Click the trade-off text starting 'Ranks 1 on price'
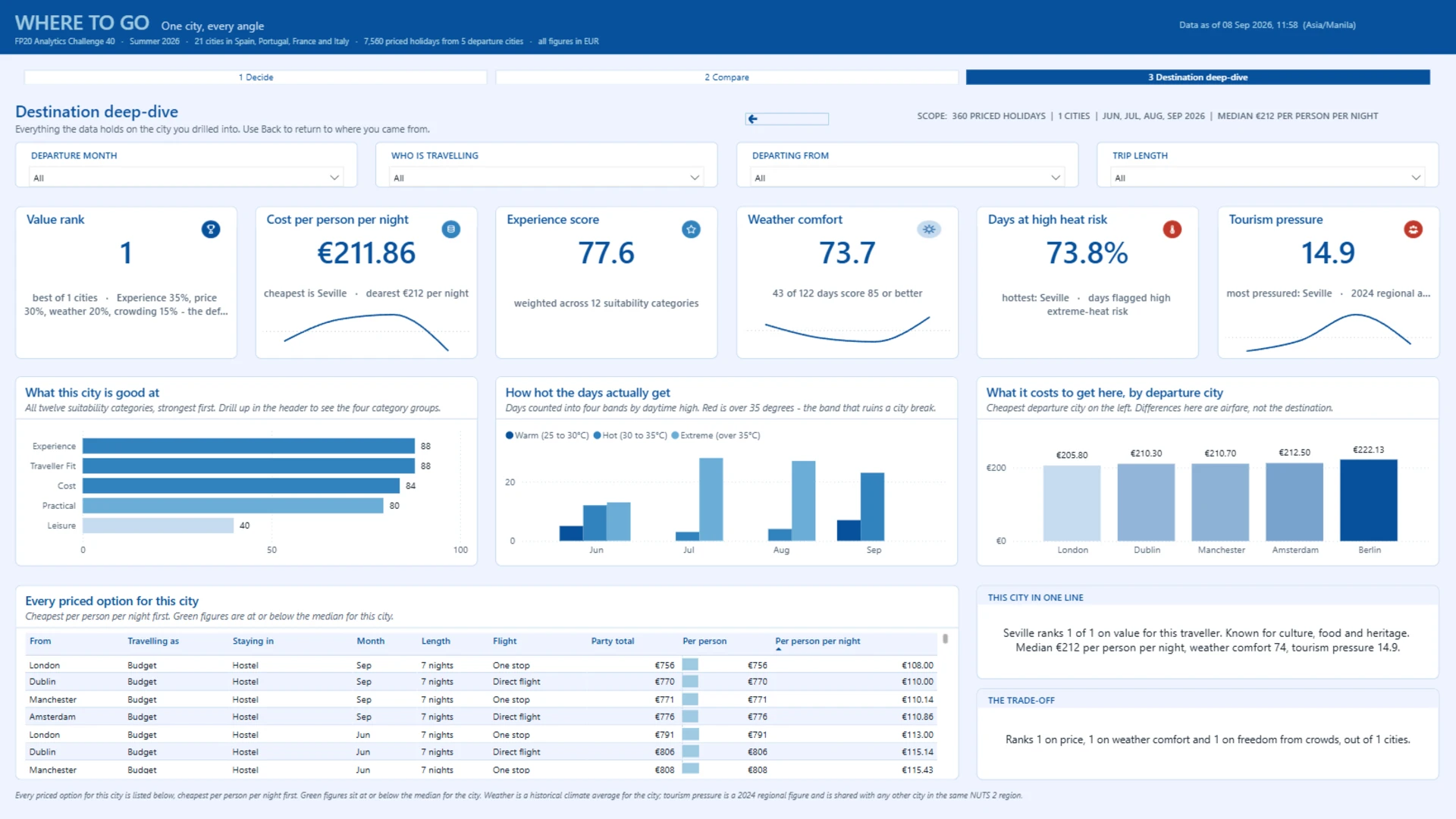The height and width of the screenshot is (819, 1456). pos(1207,739)
